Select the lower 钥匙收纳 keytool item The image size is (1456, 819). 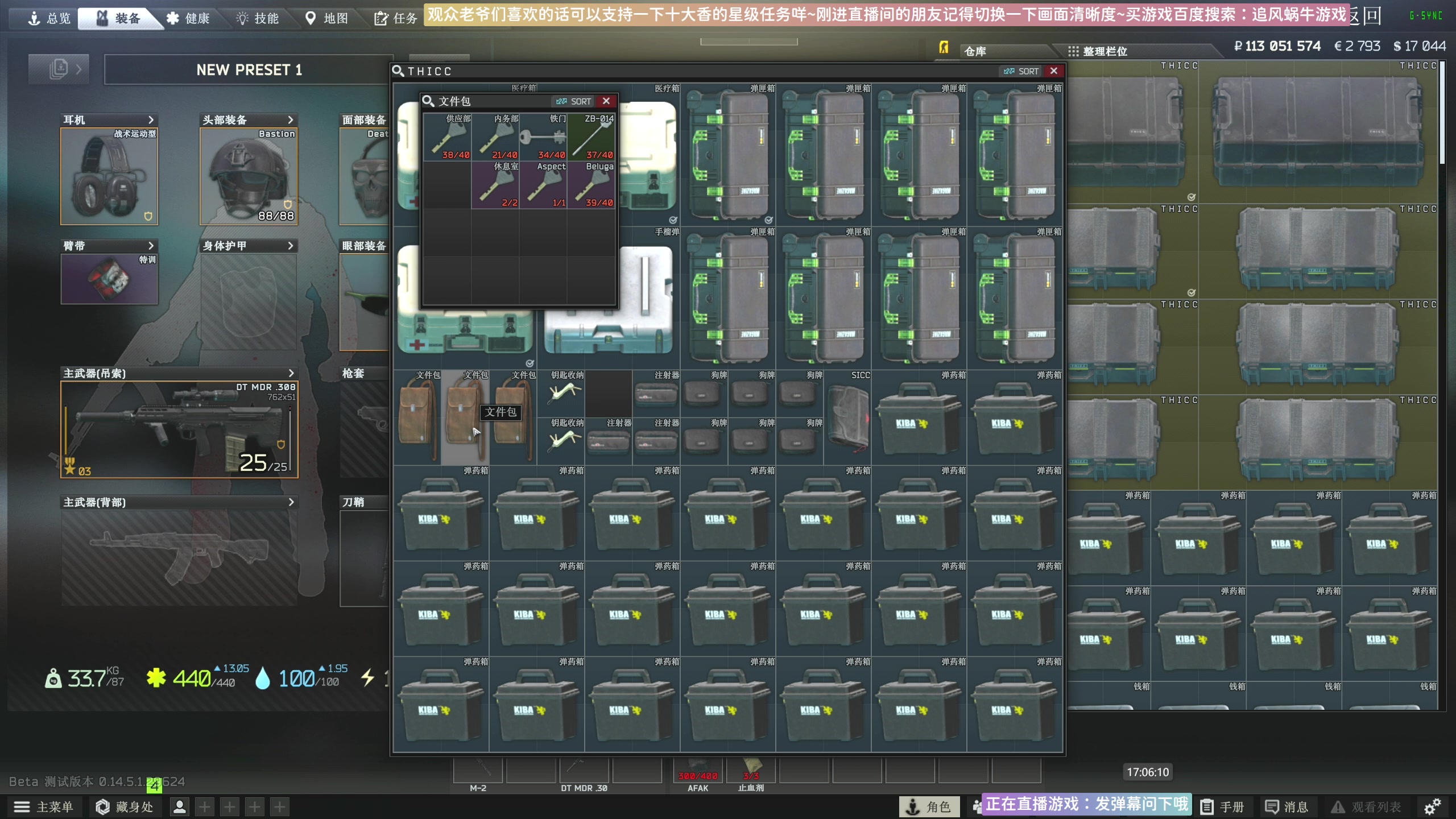(561, 441)
